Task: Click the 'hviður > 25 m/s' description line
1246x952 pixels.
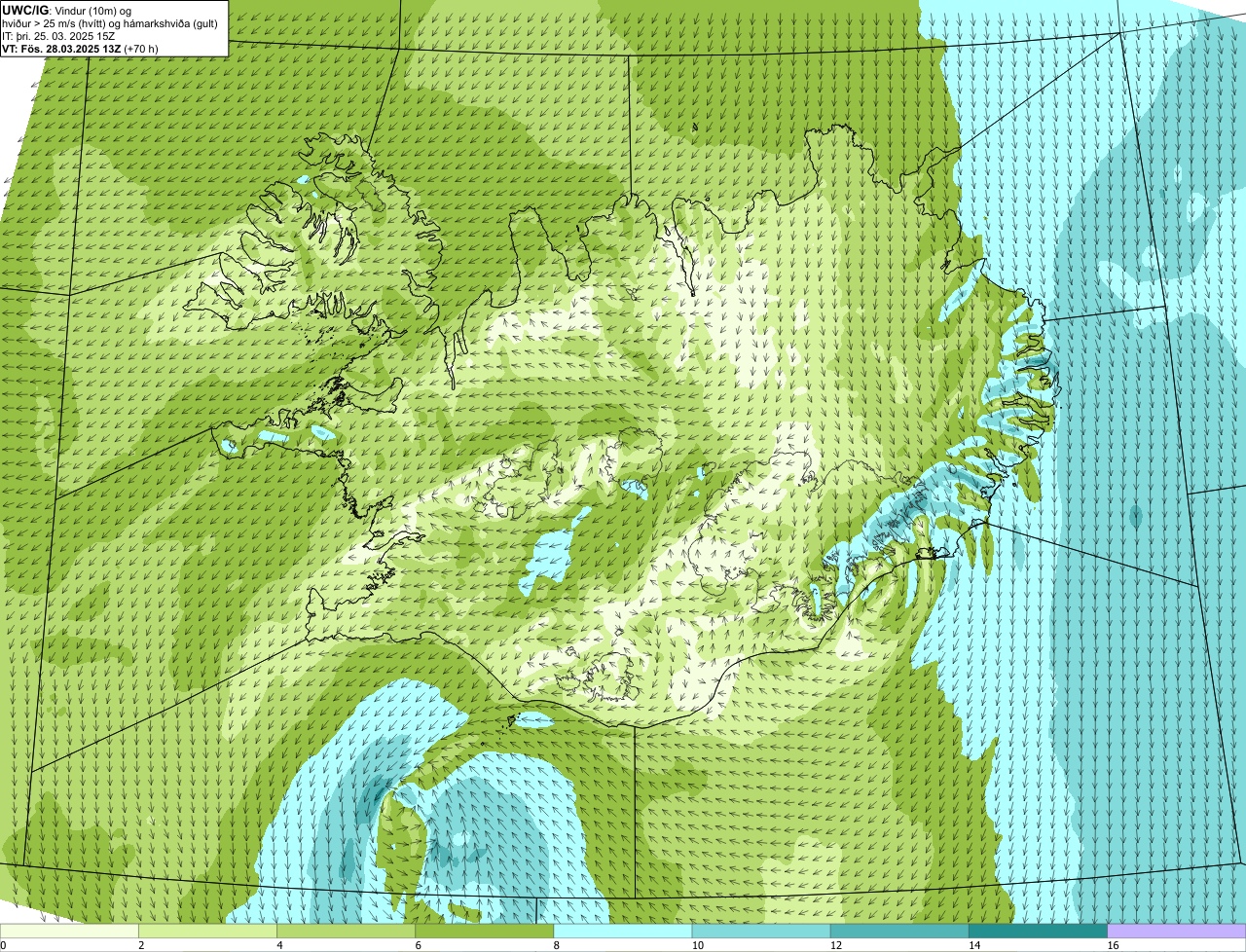Action: pos(110,23)
